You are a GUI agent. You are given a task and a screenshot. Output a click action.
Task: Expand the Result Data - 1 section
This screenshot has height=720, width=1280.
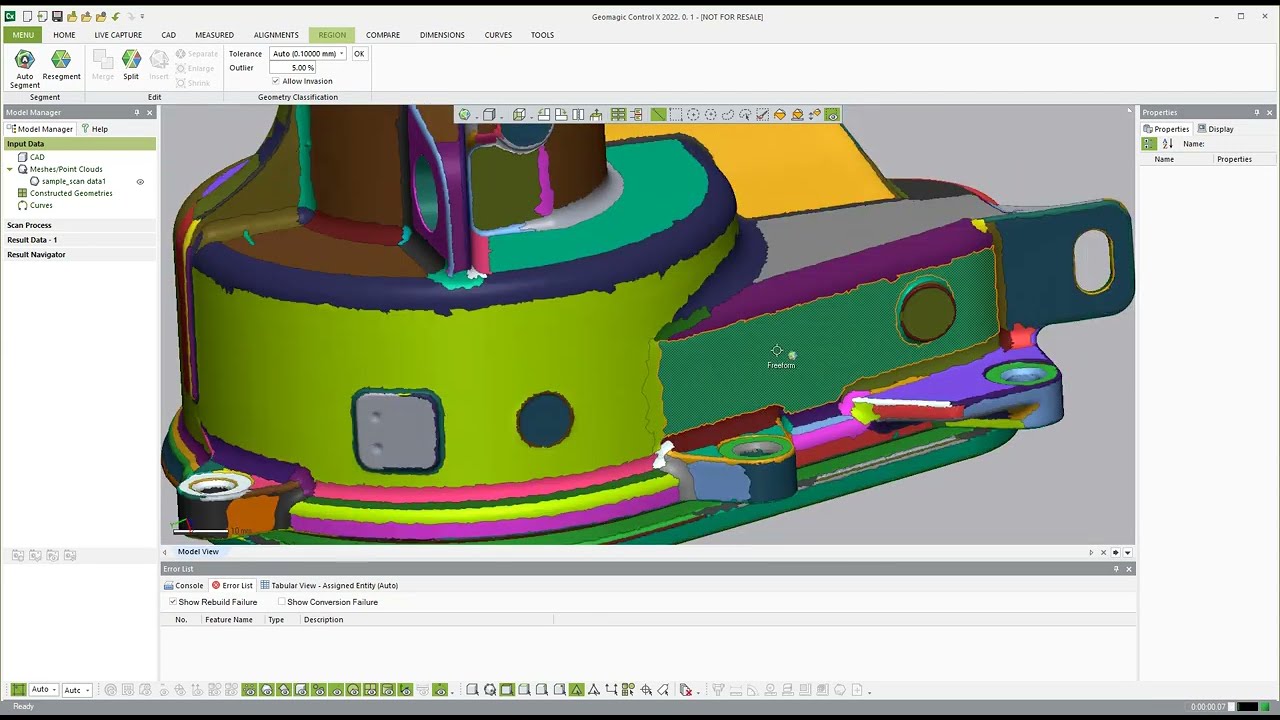32,240
